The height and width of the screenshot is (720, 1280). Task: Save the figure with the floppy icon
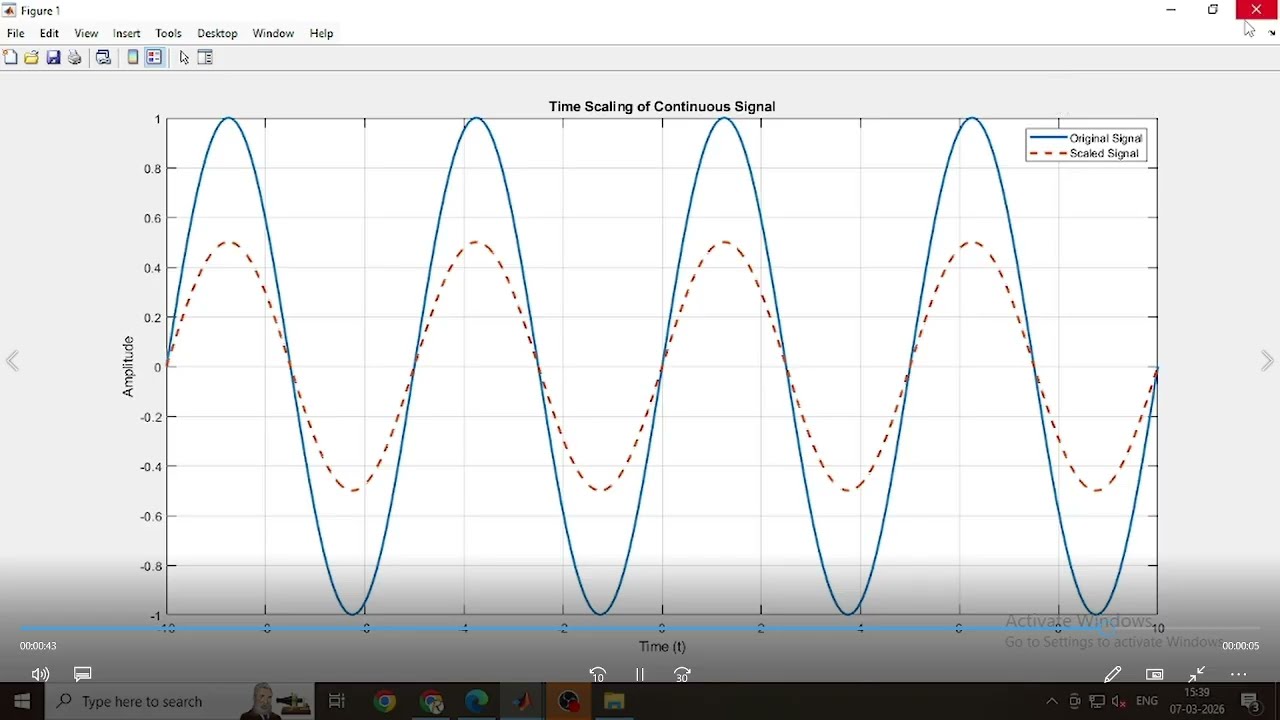pyautogui.click(x=54, y=58)
